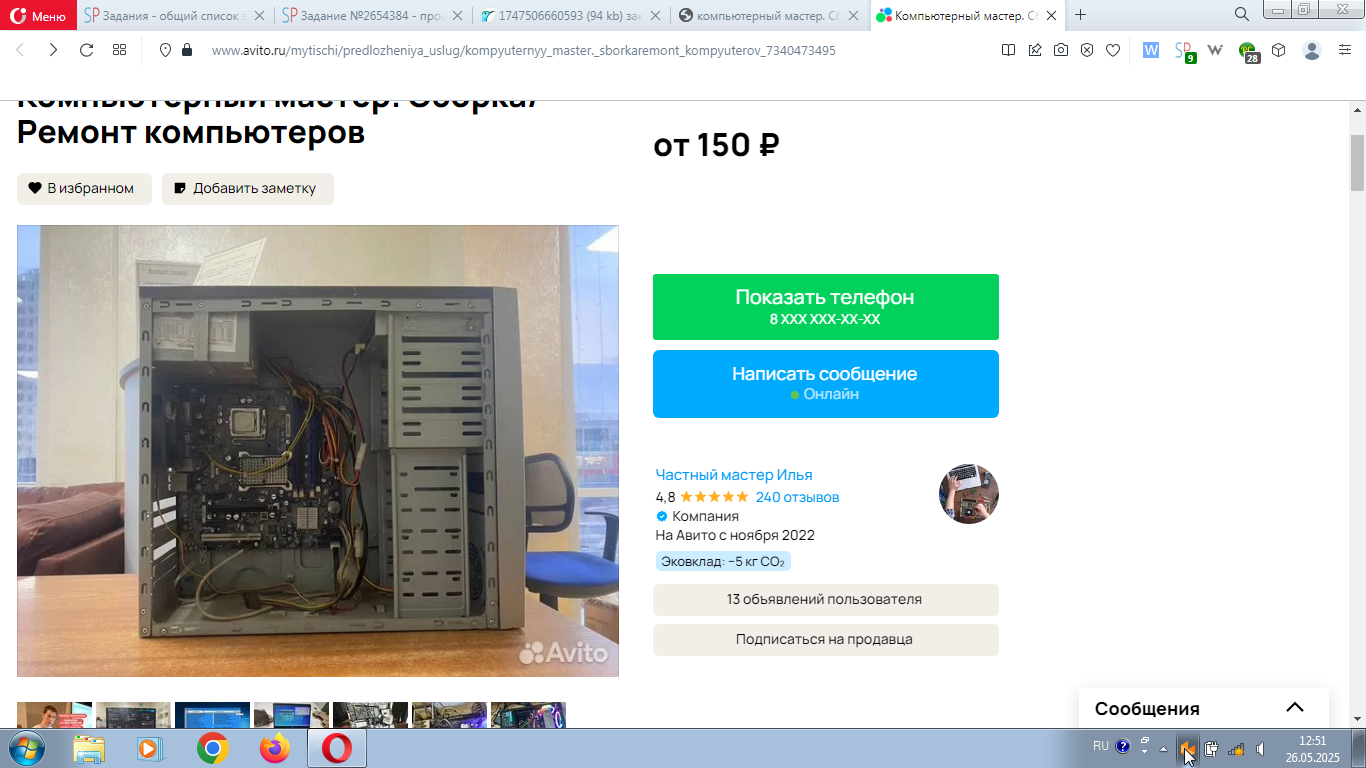Open a new browser tab
Image resolution: width=1366 pixels, height=768 pixels.
(x=1080, y=15)
